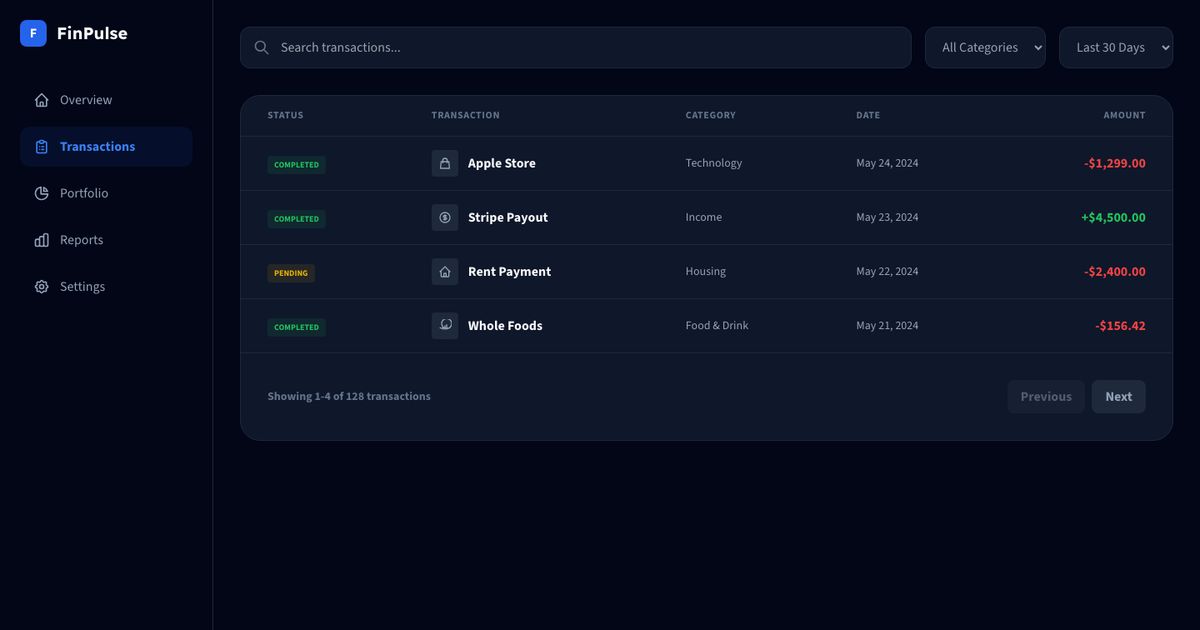The image size is (1200, 630).
Task: Click the Whole Foods merchant icon
Action: coord(445,325)
